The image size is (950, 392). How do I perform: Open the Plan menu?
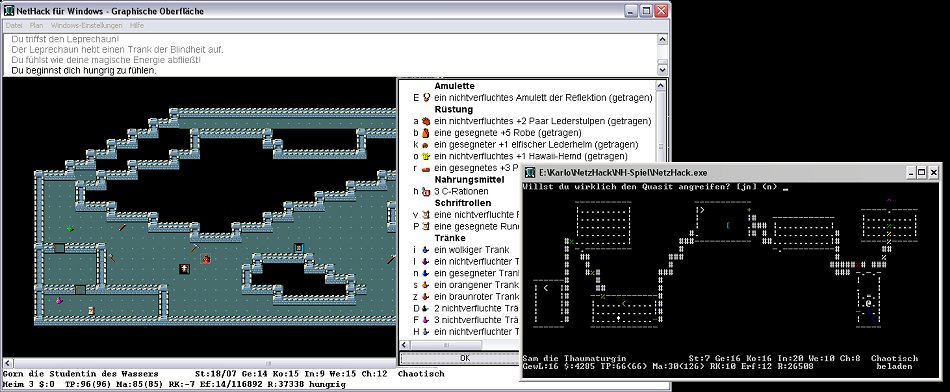(x=36, y=25)
